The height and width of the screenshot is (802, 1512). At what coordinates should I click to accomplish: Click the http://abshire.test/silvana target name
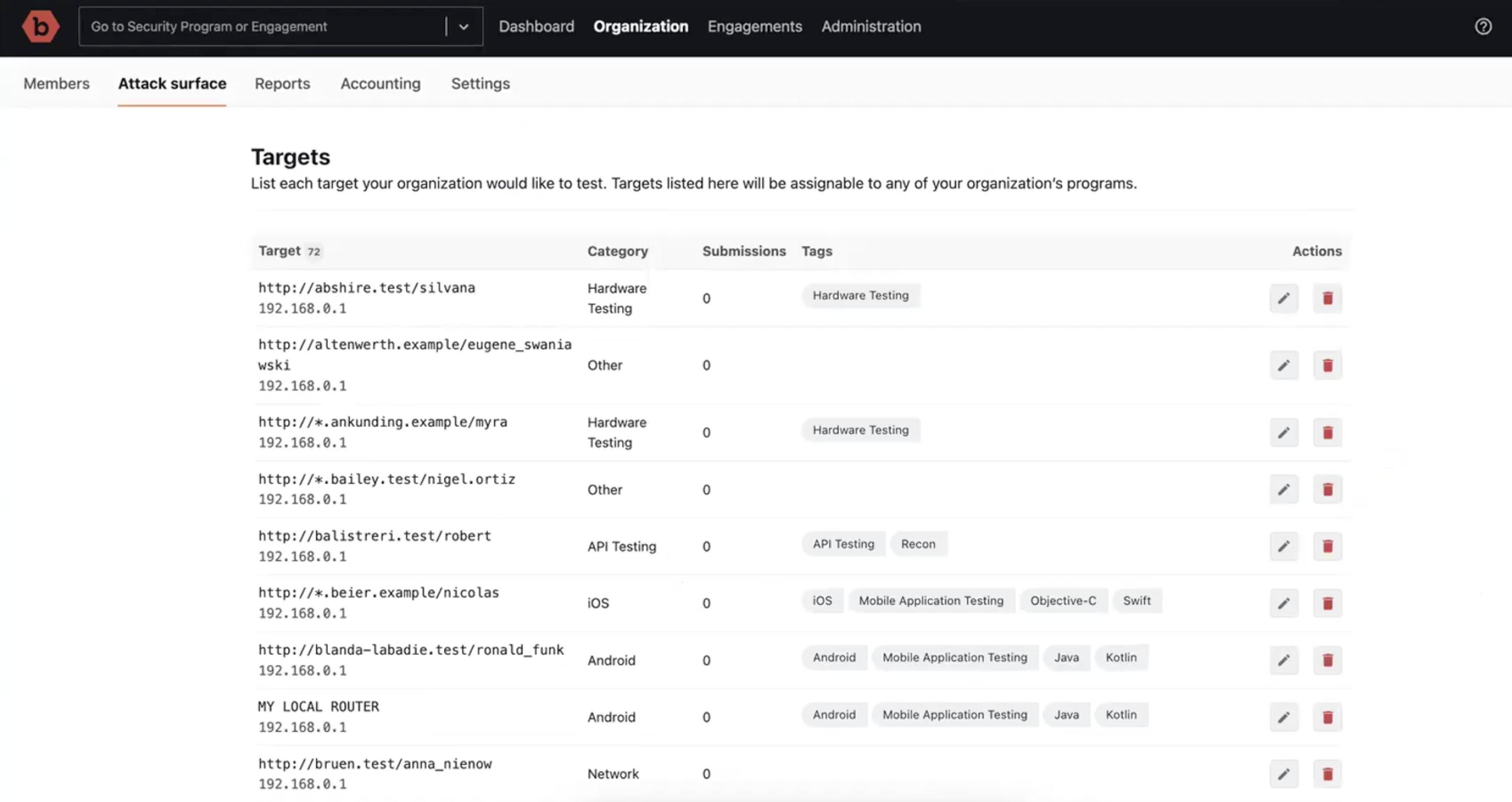click(x=367, y=288)
